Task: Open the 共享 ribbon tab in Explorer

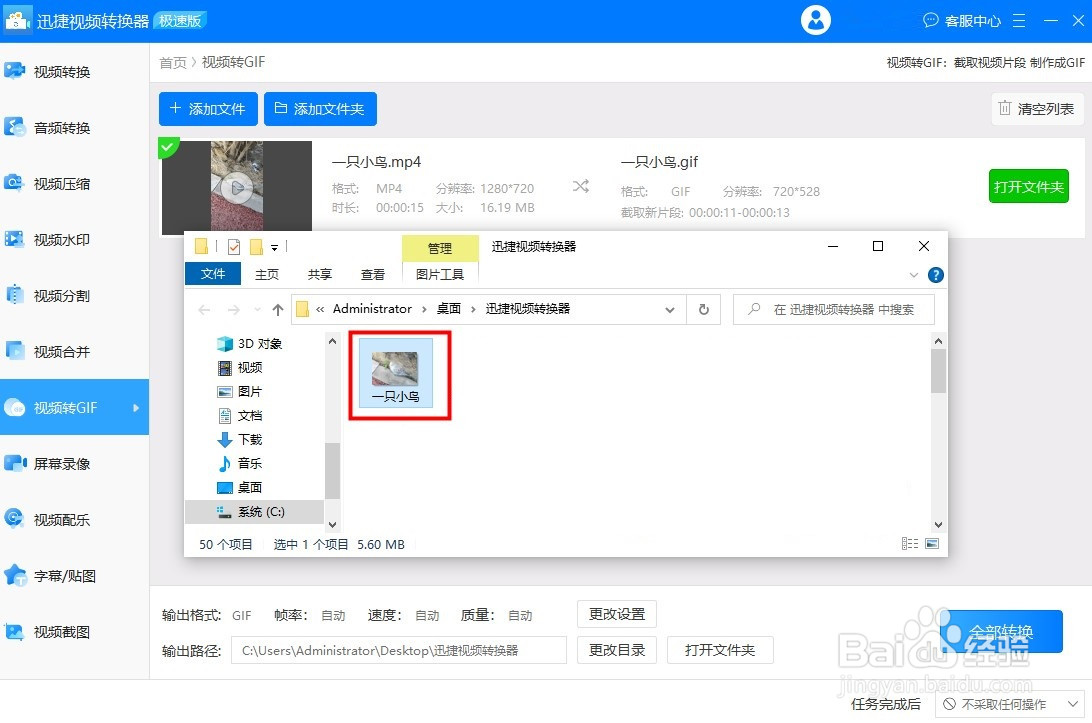Action: (320, 274)
